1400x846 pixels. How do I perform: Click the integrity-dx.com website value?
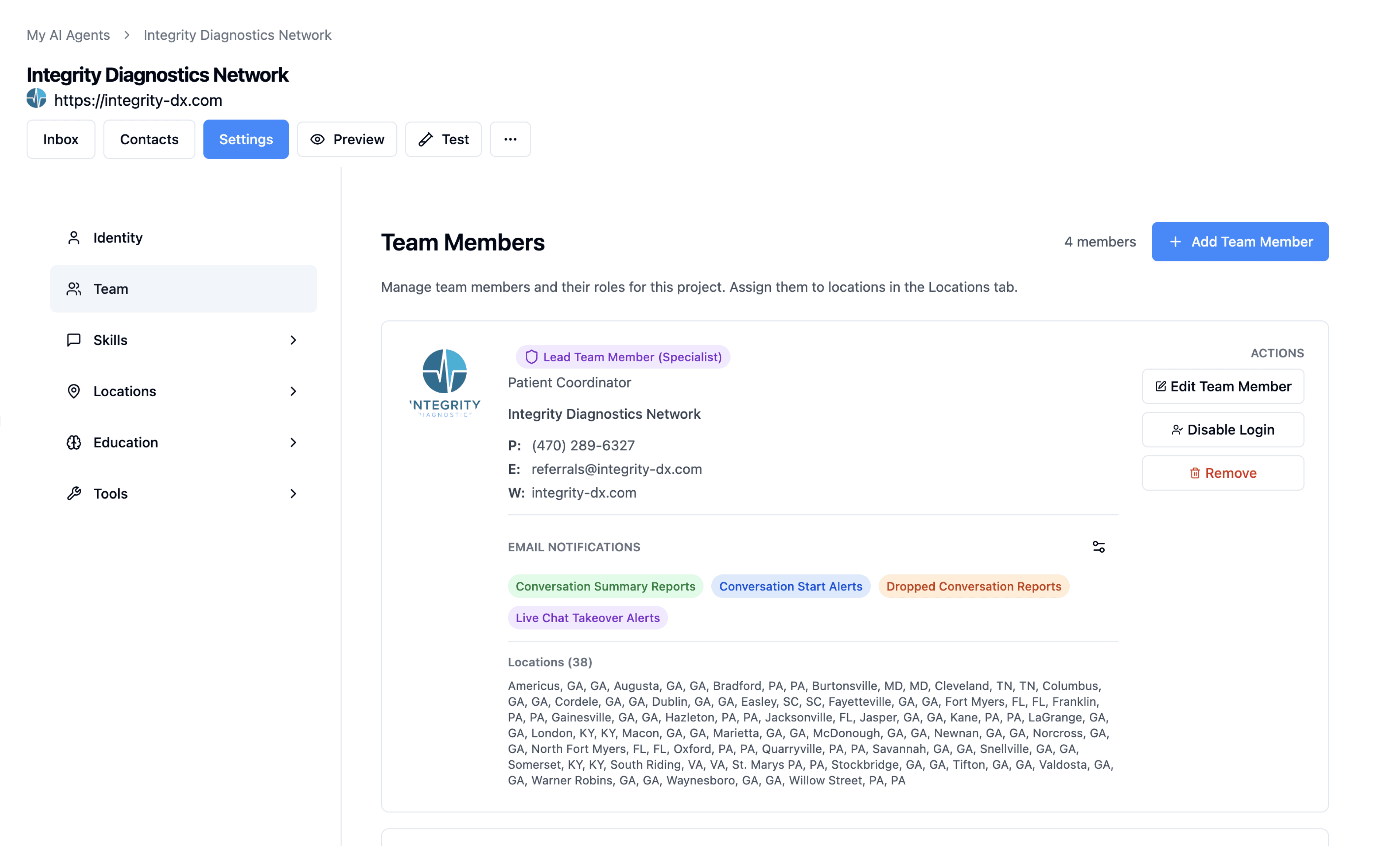pyautogui.click(x=584, y=492)
